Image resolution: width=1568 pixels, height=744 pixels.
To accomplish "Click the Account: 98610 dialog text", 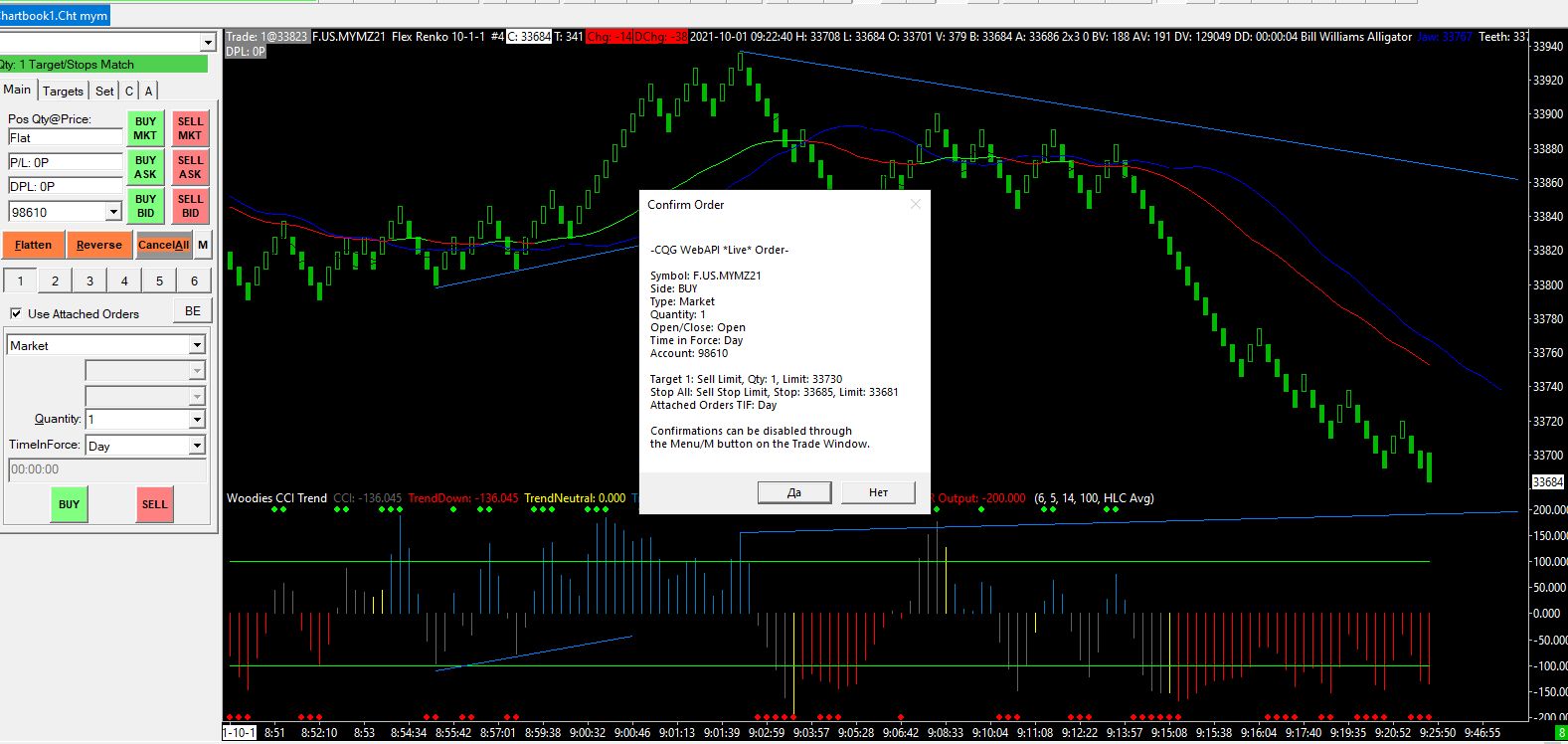I will (x=689, y=353).
